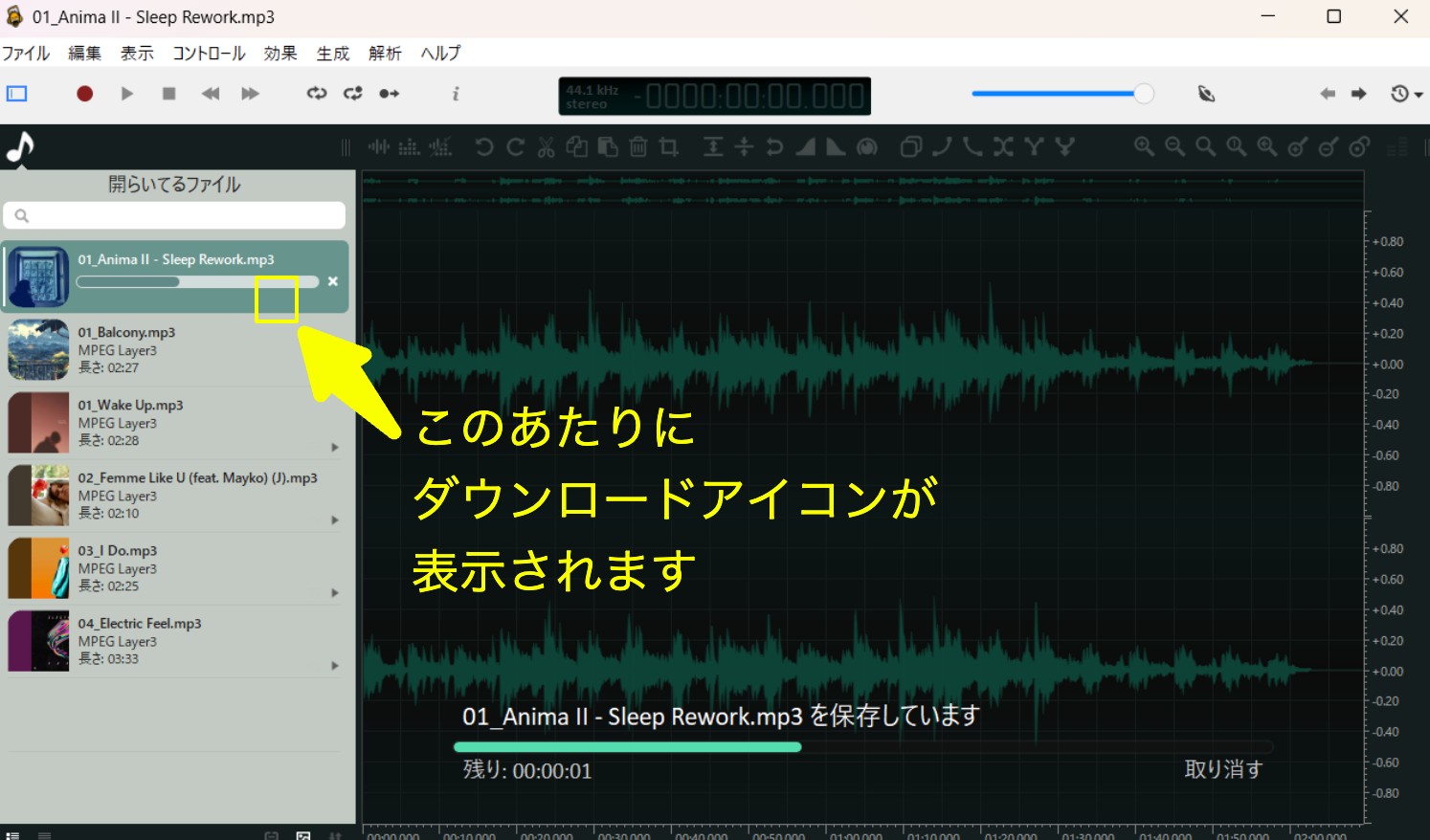Screen dimensions: 1430x840
Task: Click the Fast Forward button
Action: tap(250, 93)
